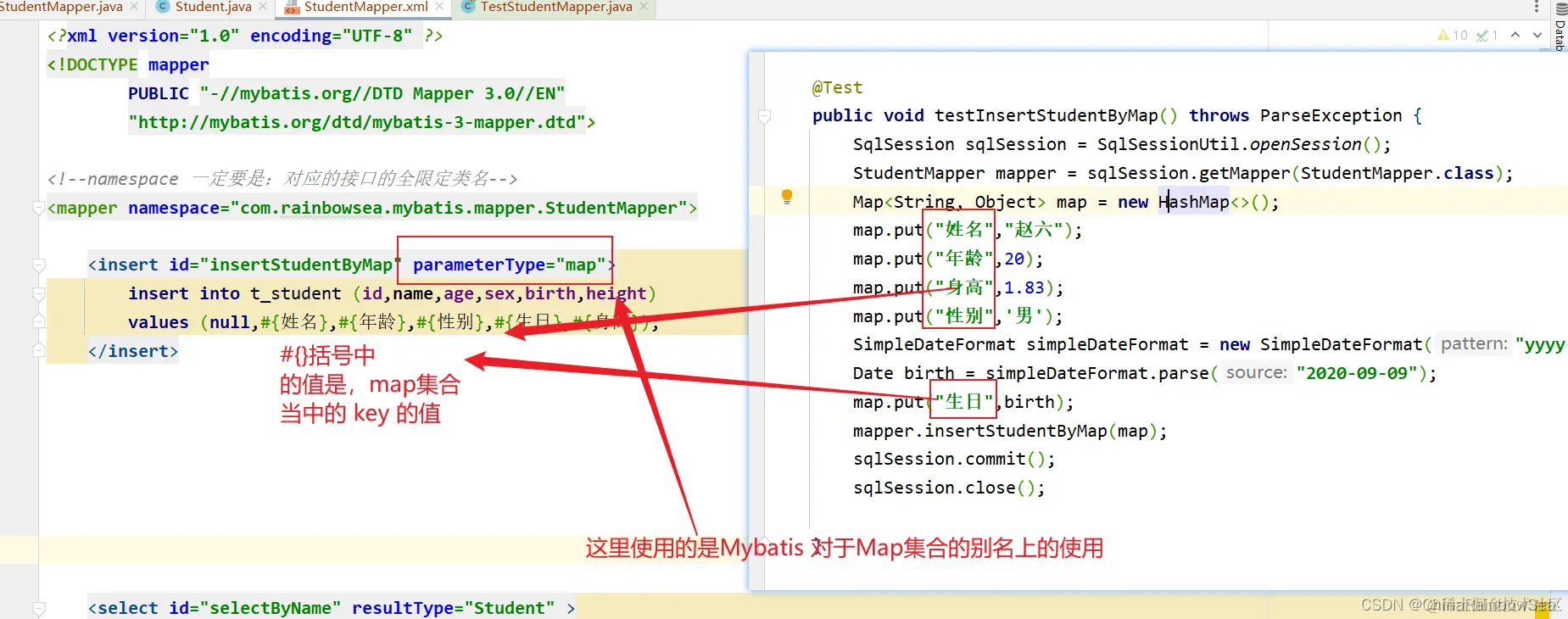Switch to the StudentMapper.xml tab
This screenshot has height=619, width=1568.
tap(365, 7)
